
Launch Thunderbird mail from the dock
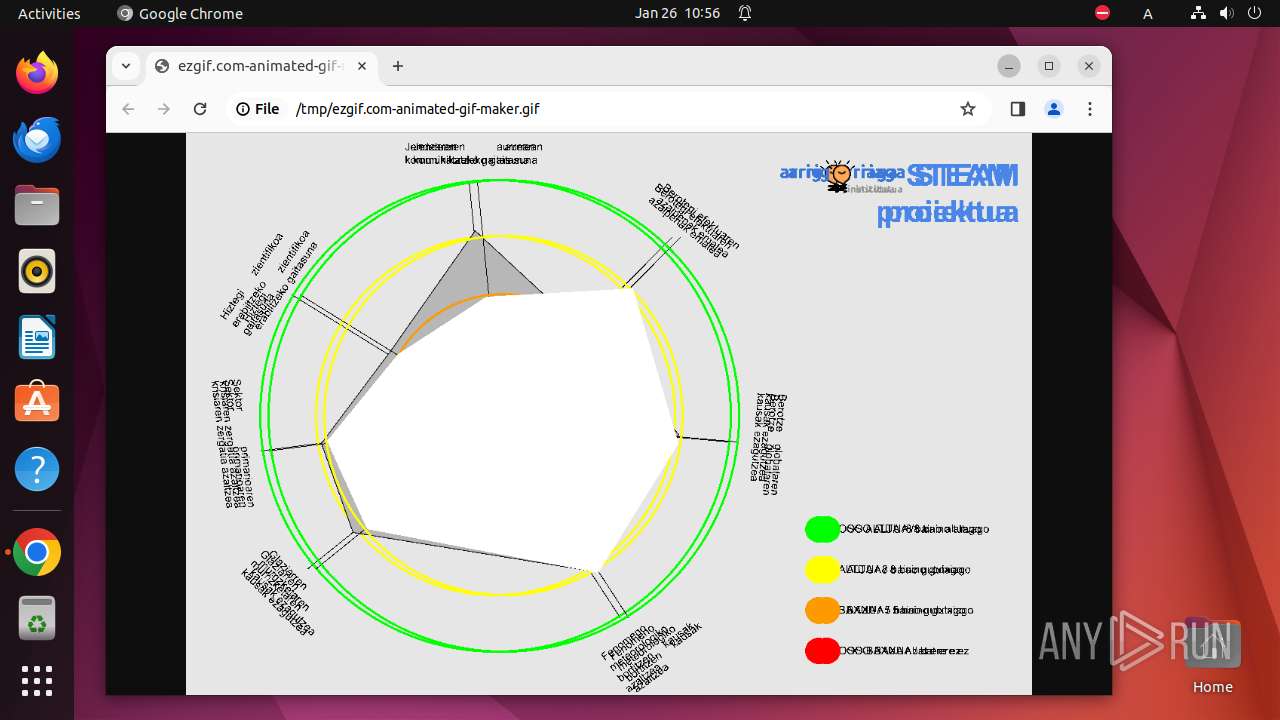[x=37, y=139]
